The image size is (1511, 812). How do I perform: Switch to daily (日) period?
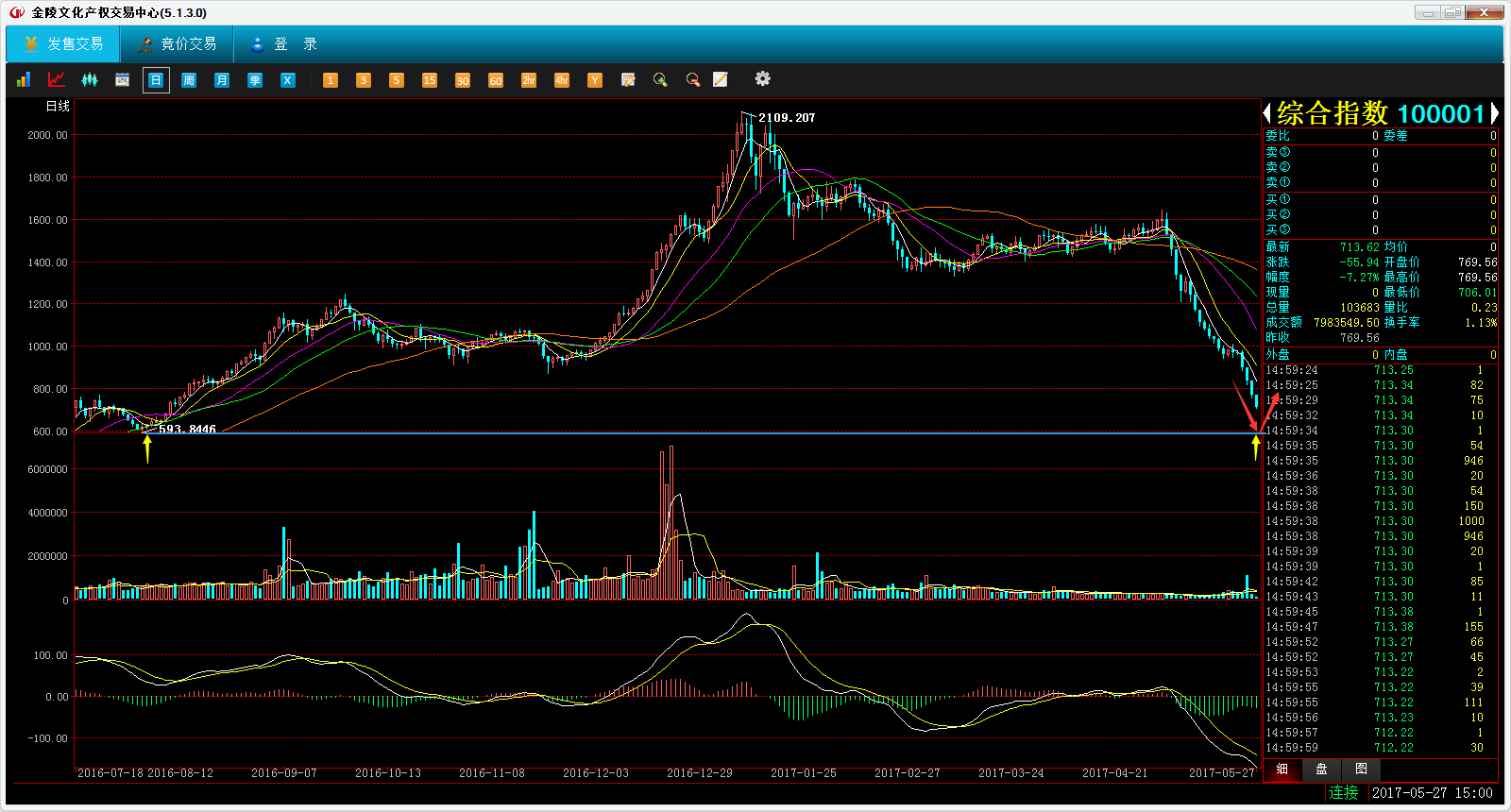tap(156, 80)
